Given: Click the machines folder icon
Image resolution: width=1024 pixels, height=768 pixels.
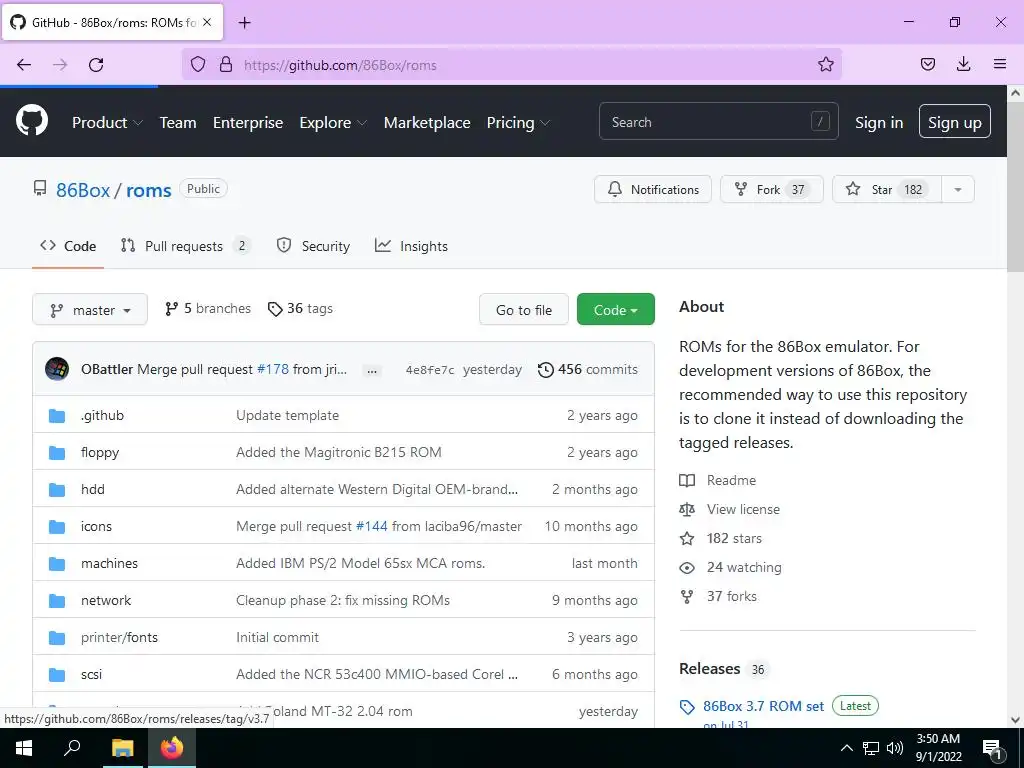Looking at the screenshot, I should point(57,564).
